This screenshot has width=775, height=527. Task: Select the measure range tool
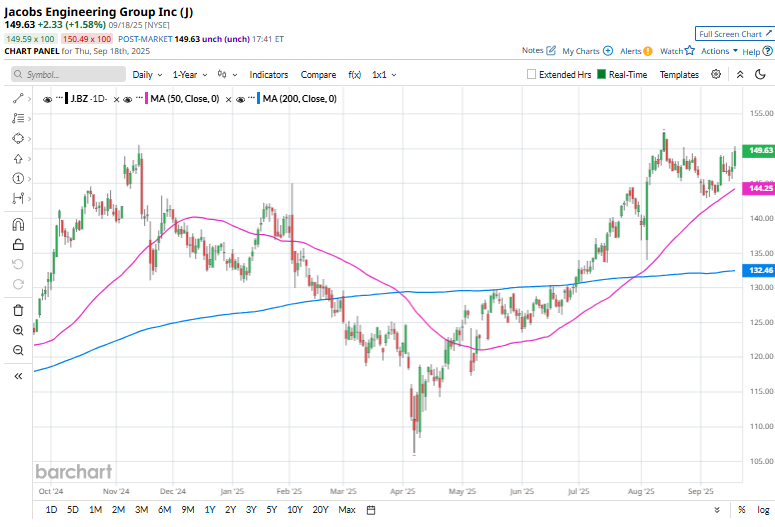(18, 198)
